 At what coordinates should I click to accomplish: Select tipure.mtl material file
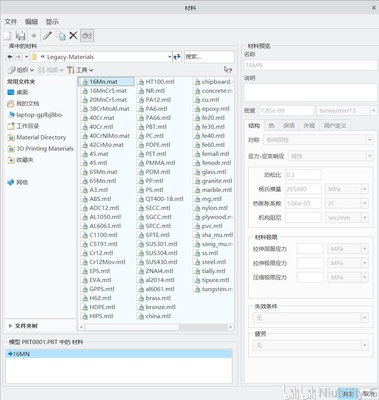pos(211,280)
